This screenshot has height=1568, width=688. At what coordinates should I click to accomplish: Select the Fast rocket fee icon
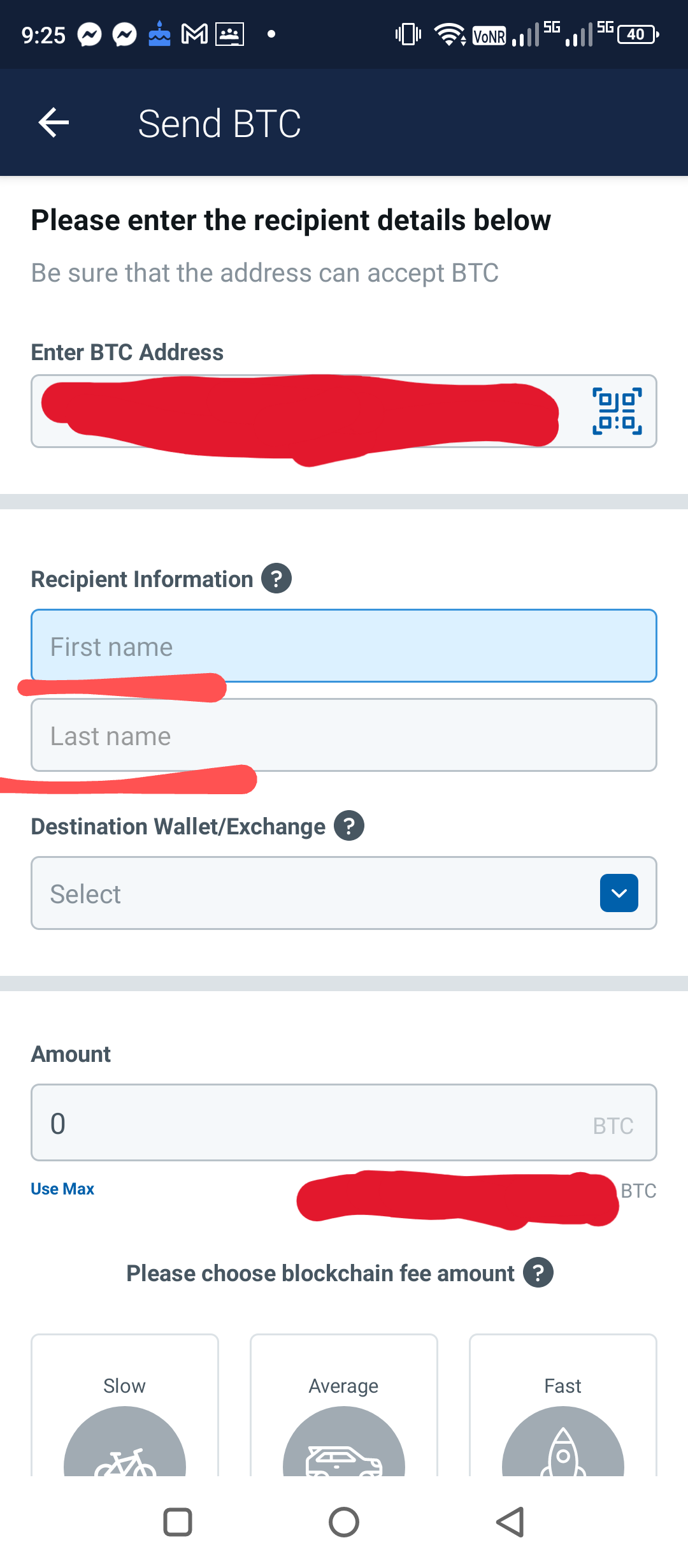point(563,1442)
